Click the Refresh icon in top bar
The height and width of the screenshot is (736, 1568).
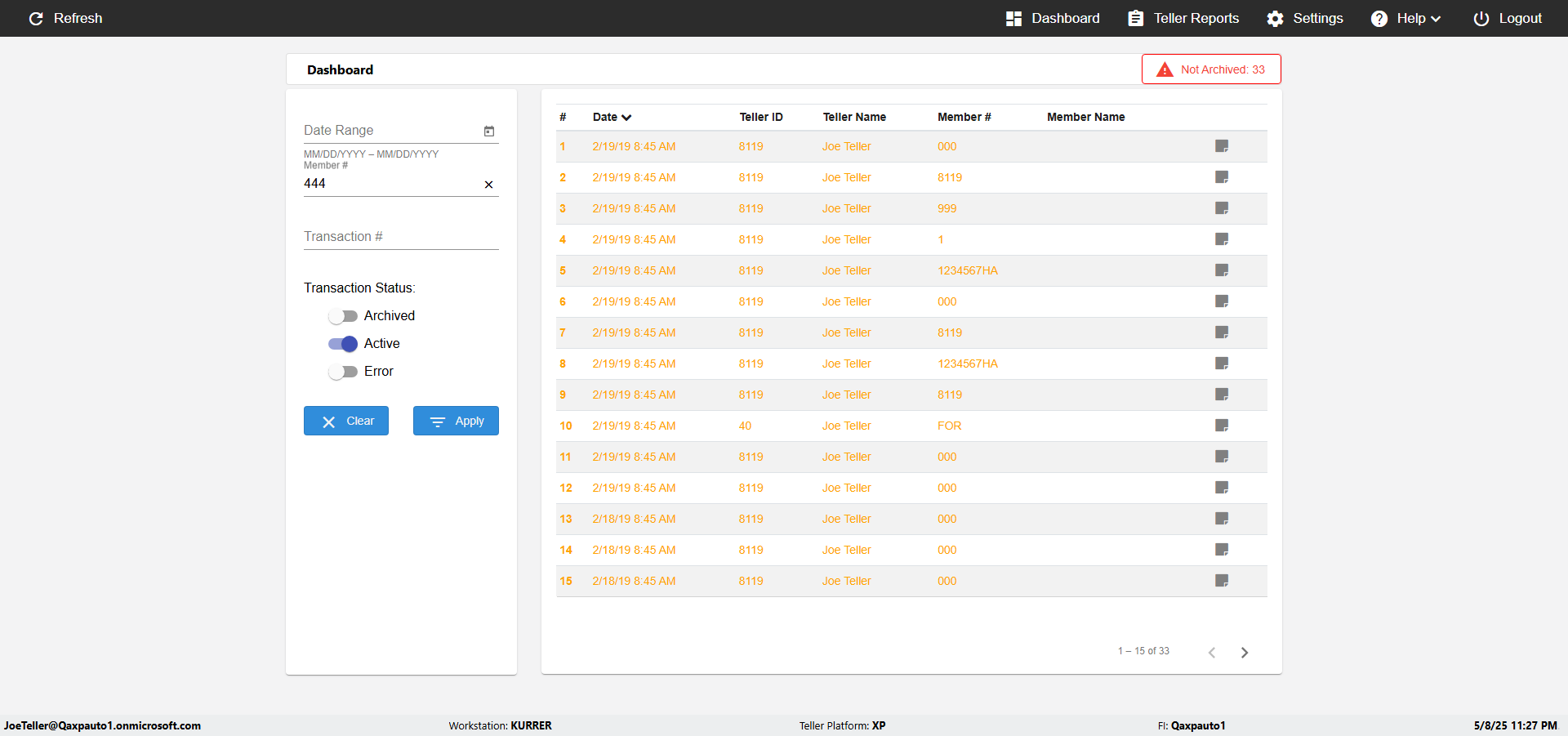tap(36, 18)
